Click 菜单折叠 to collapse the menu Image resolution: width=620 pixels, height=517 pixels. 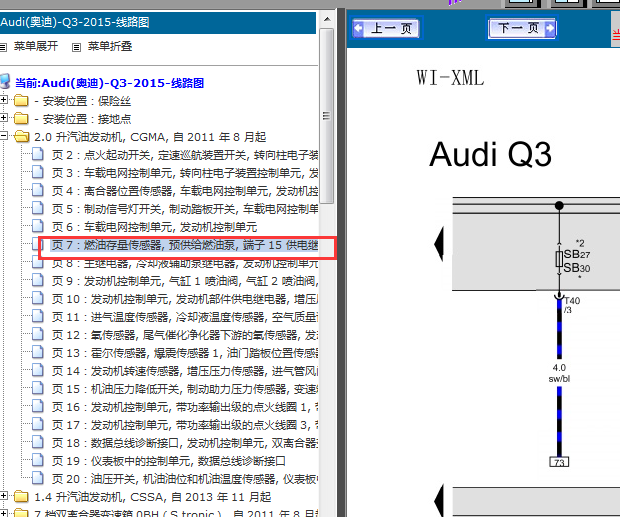[x=110, y=46]
